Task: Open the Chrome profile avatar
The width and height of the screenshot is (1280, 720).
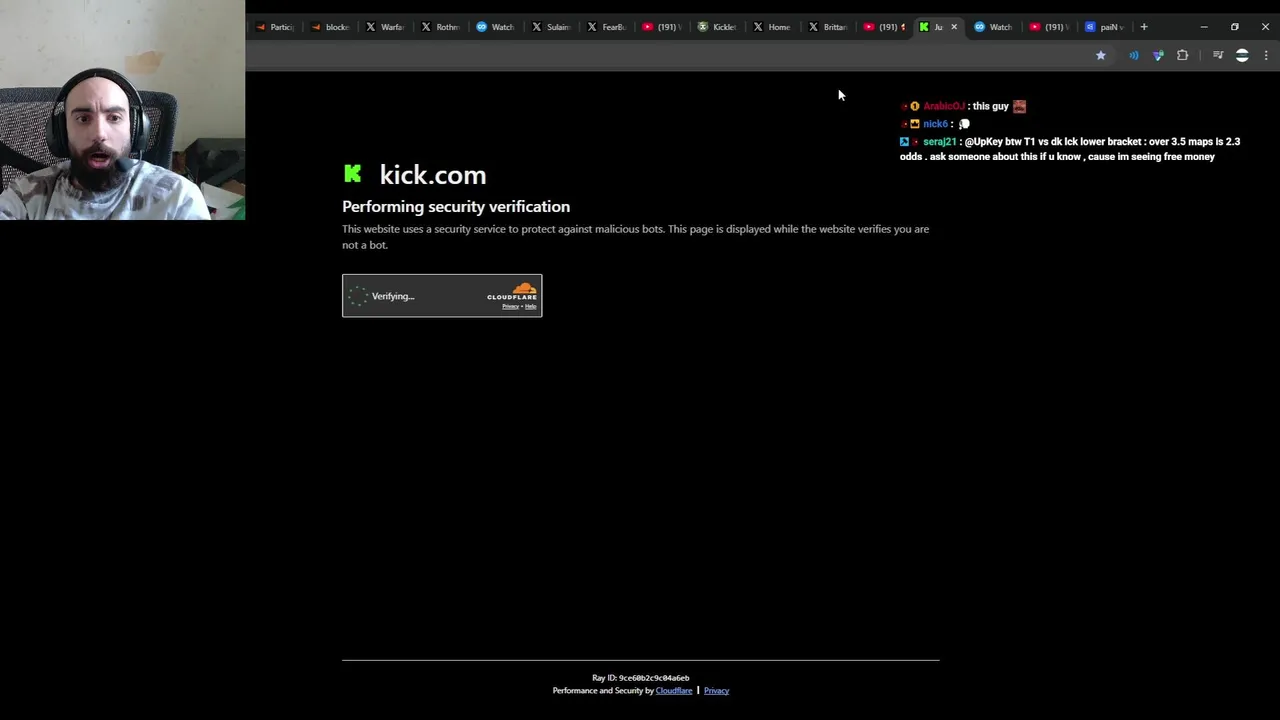Action: (1242, 56)
